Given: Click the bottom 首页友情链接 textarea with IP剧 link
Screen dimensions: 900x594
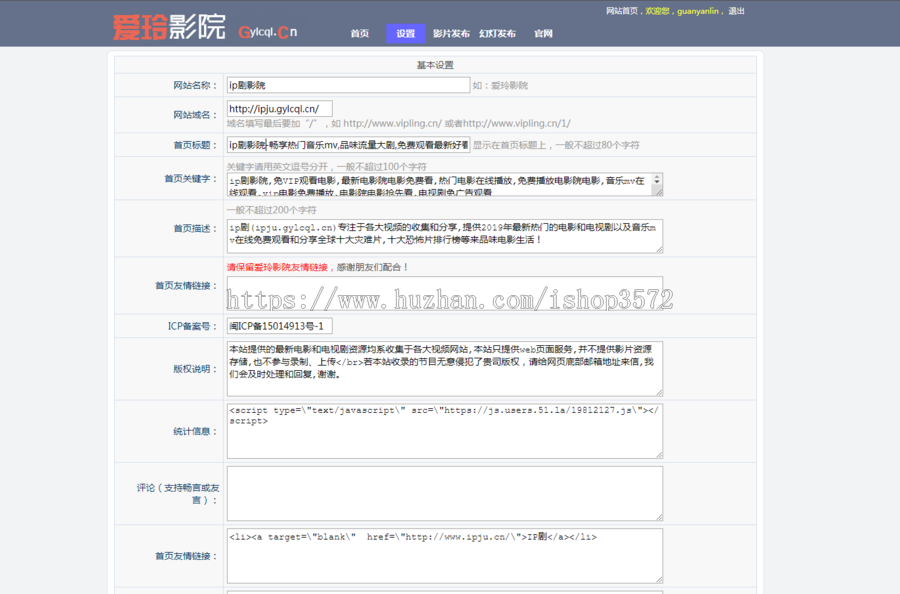Looking at the screenshot, I should coord(445,556).
